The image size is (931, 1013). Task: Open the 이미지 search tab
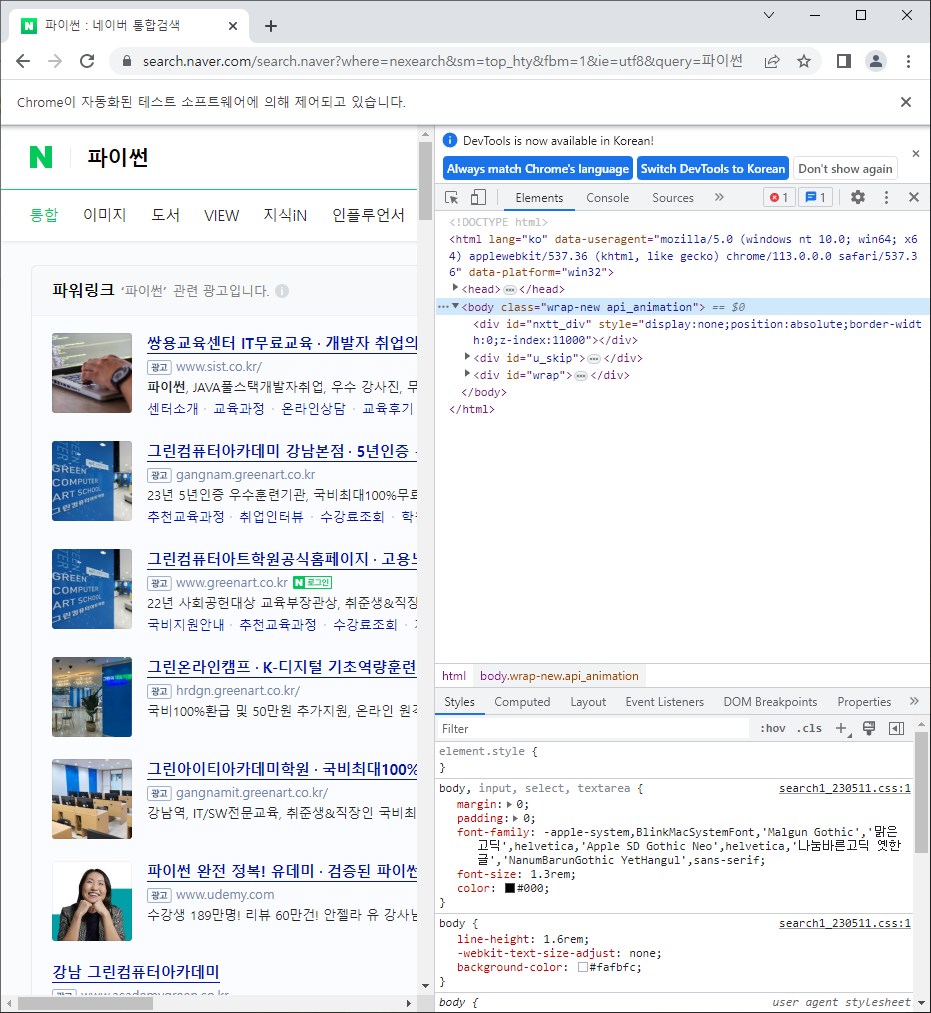tap(105, 215)
